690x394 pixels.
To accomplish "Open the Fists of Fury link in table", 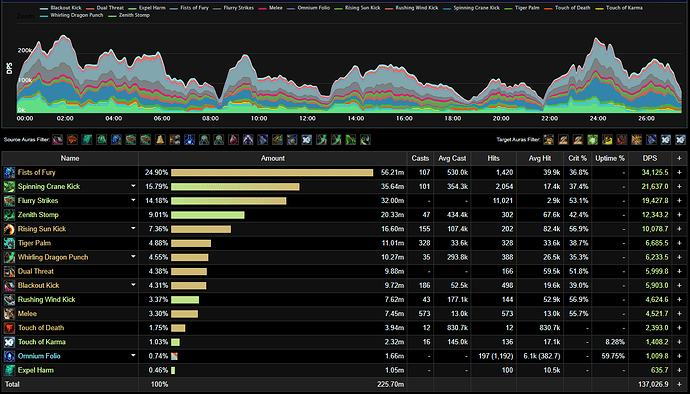I will (37, 173).
